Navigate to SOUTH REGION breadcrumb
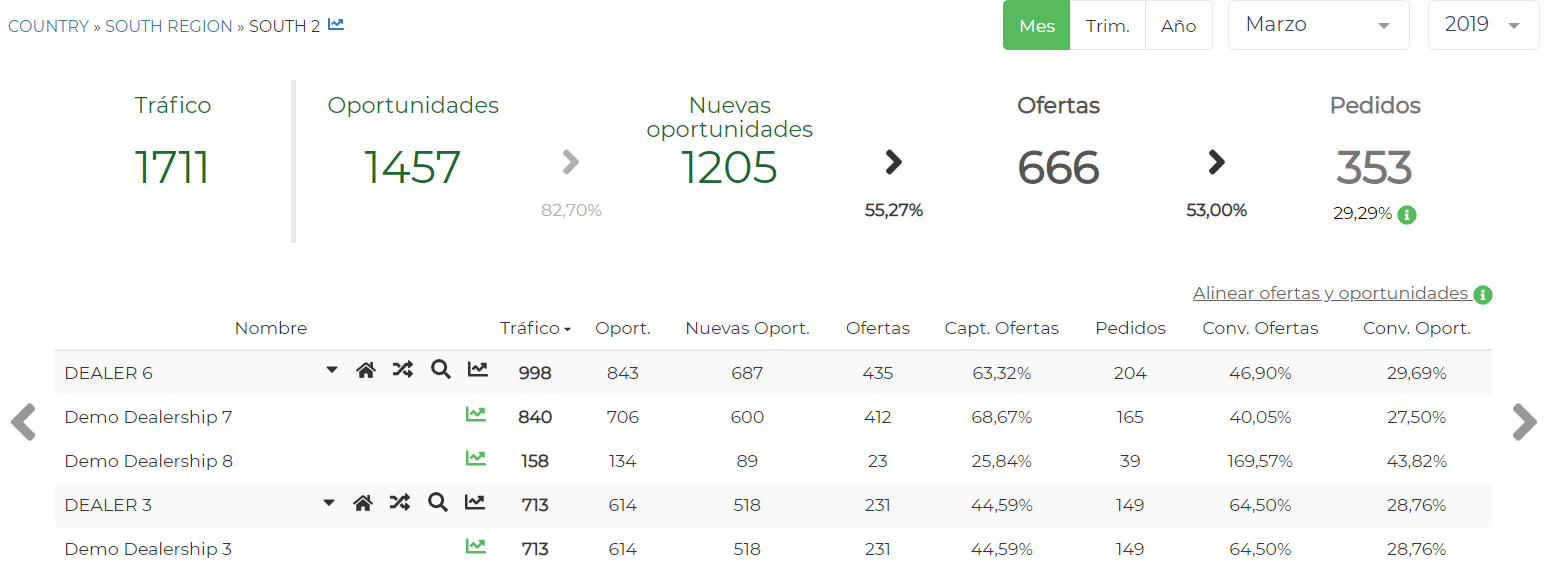The height and width of the screenshot is (585, 1547). pyautogui.click(x=169, y=26)
